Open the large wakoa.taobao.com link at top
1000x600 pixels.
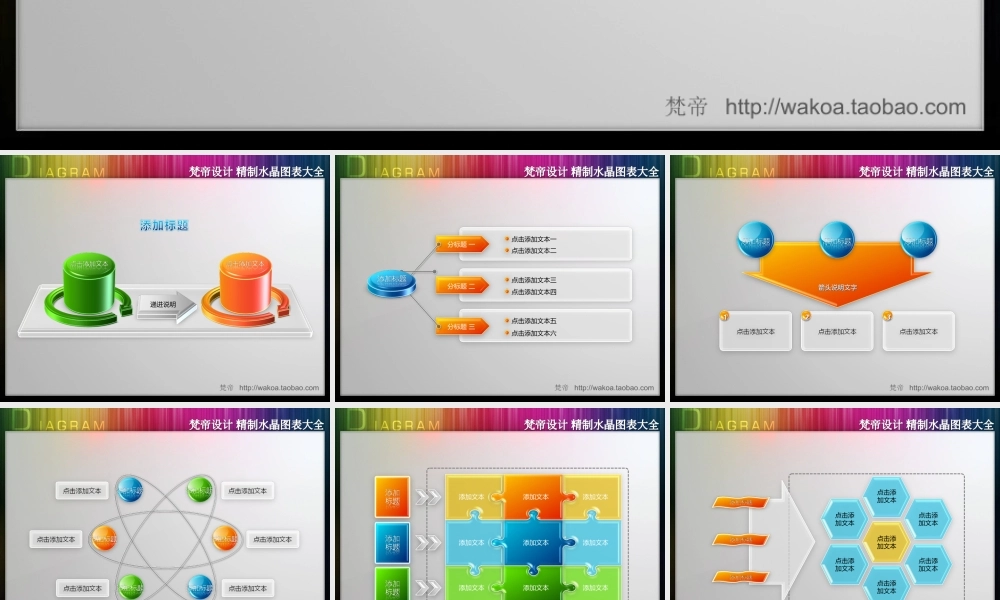point(845,107)
